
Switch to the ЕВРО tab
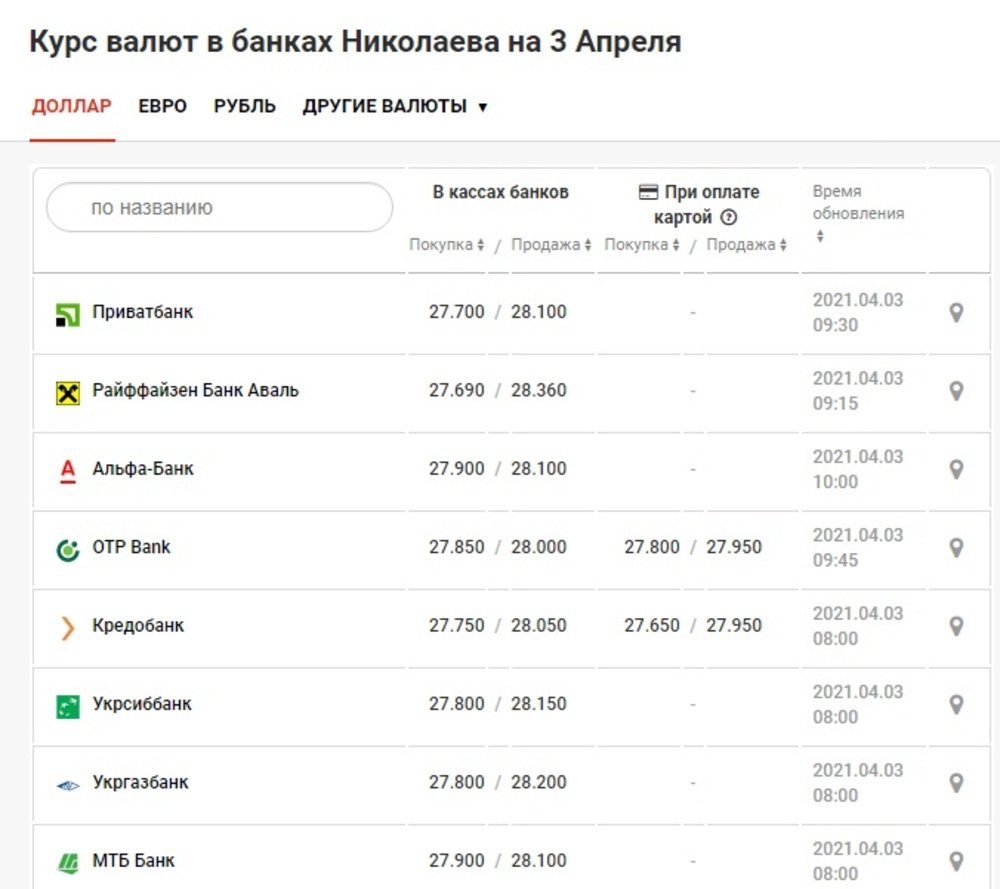163,107
